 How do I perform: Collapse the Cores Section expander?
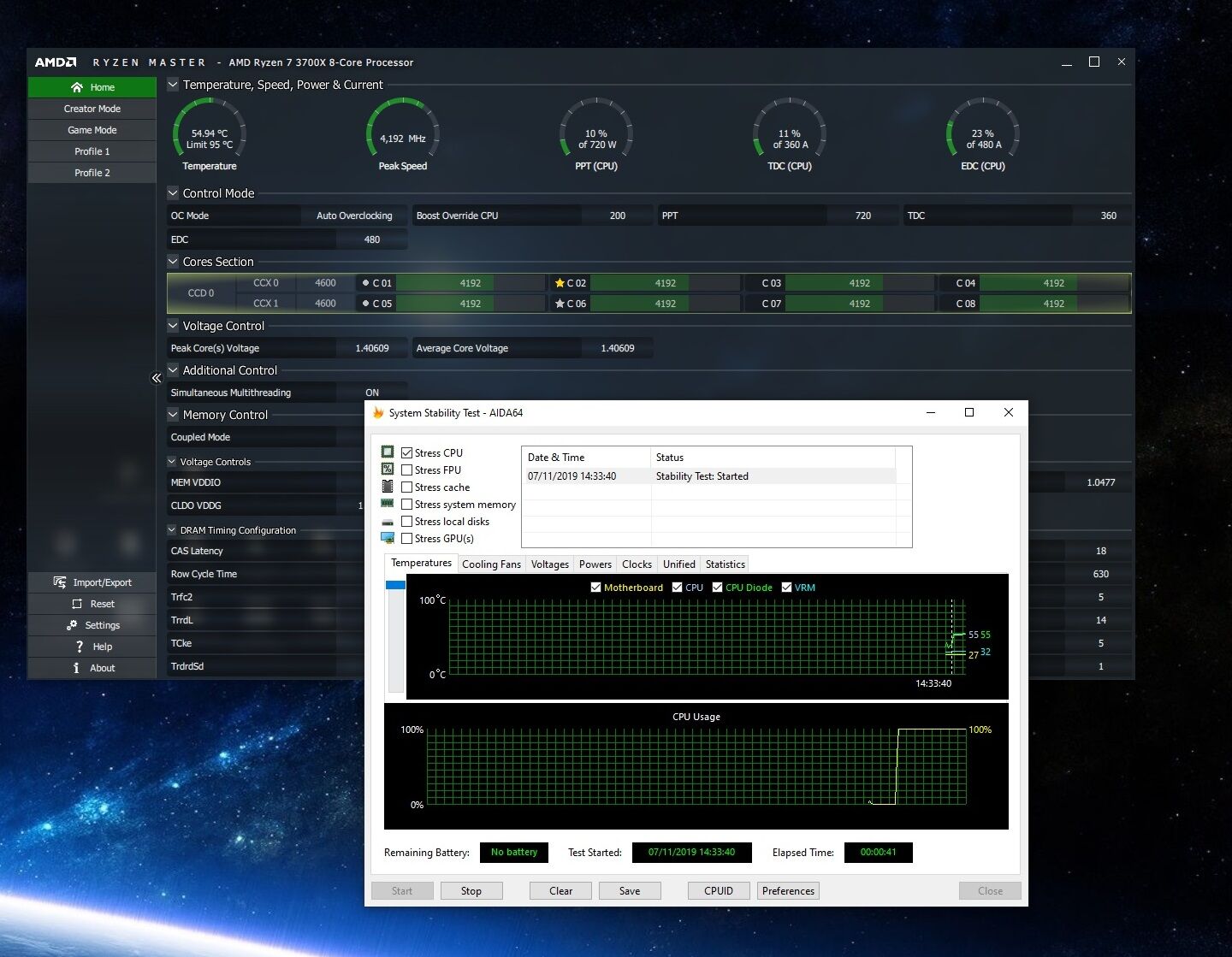pos(173,262)
